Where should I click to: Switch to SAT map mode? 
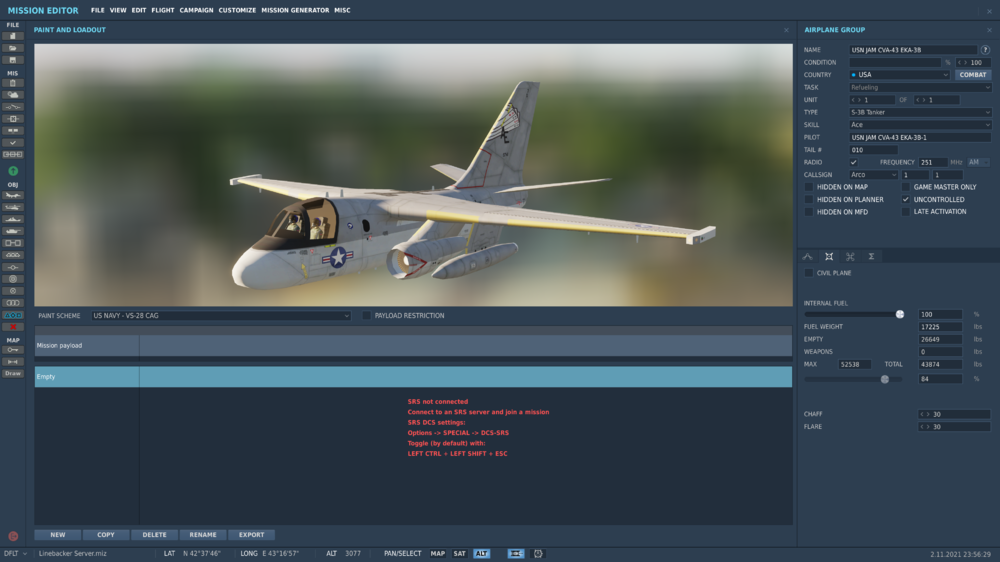tap(459, 554)
